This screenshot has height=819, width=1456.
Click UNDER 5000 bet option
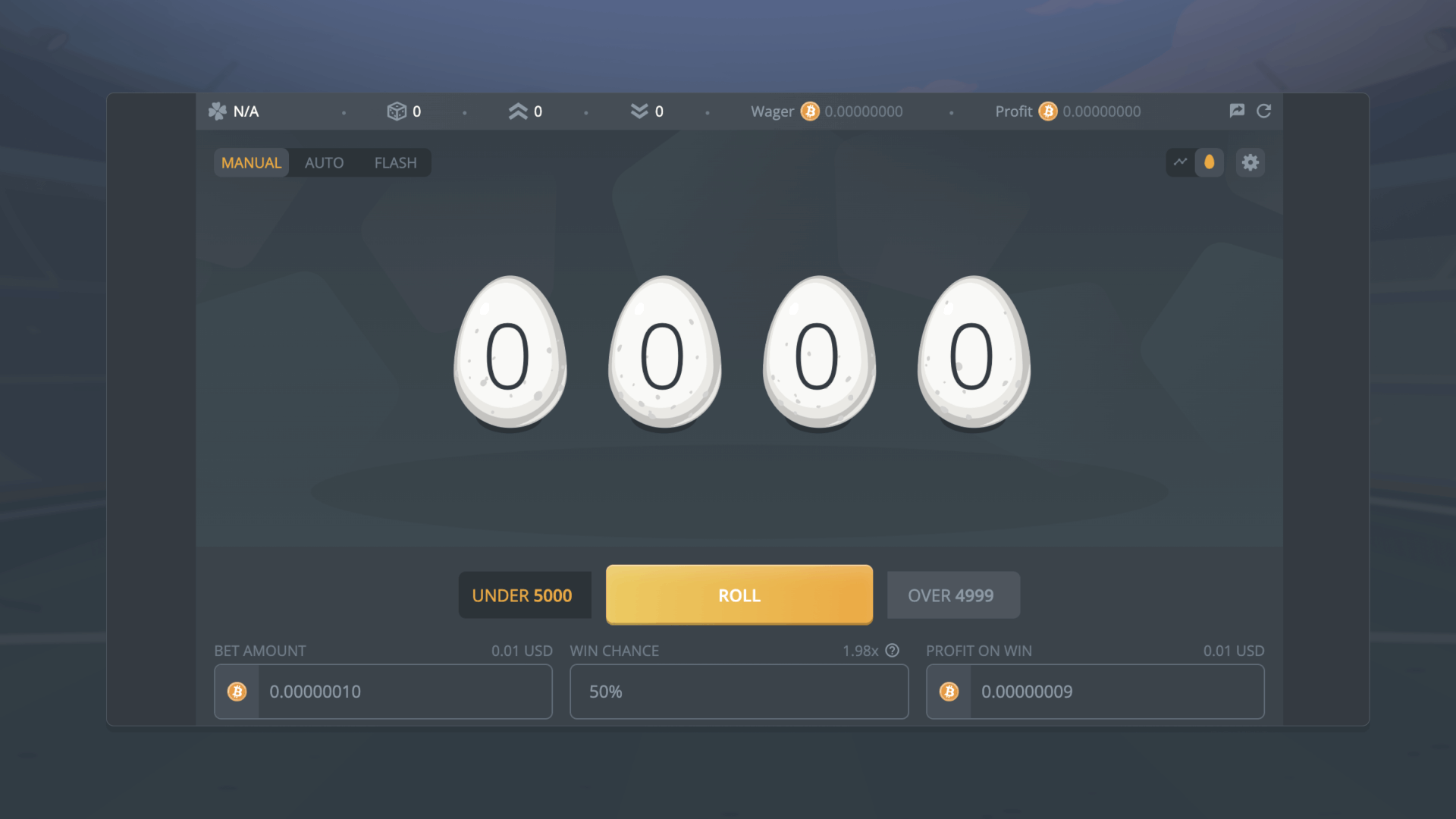(x=524, y=595)
